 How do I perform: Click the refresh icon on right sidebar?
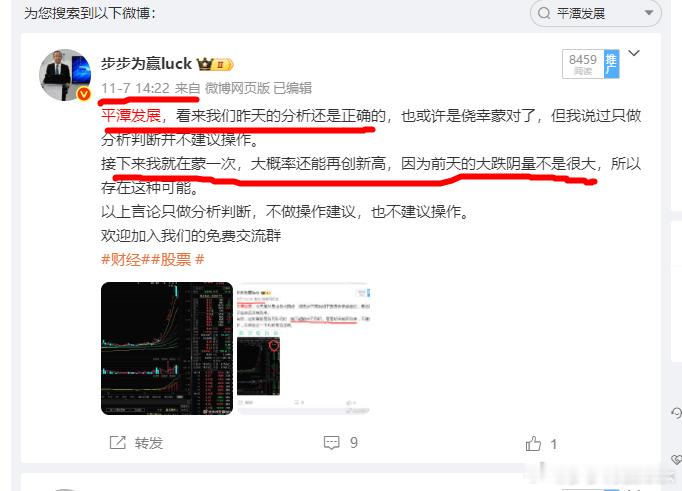(676, 412)
